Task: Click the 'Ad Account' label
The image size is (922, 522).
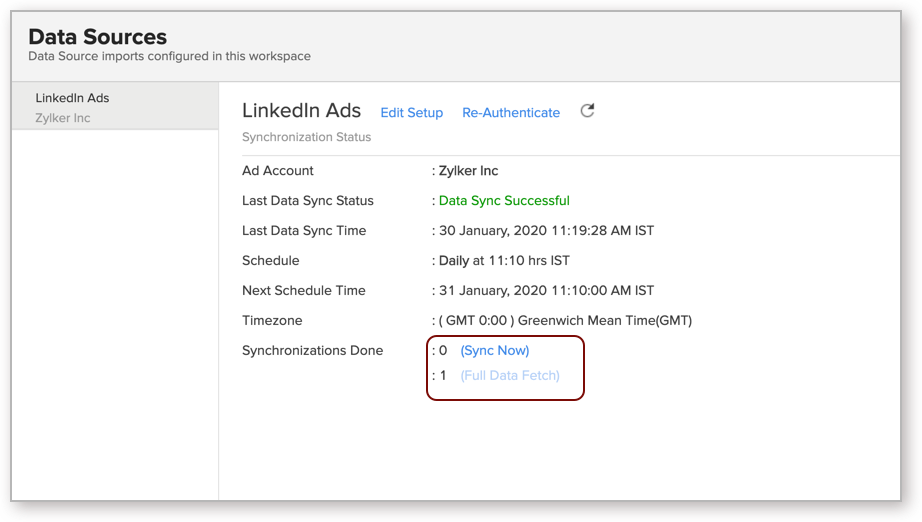Action: 278,170
